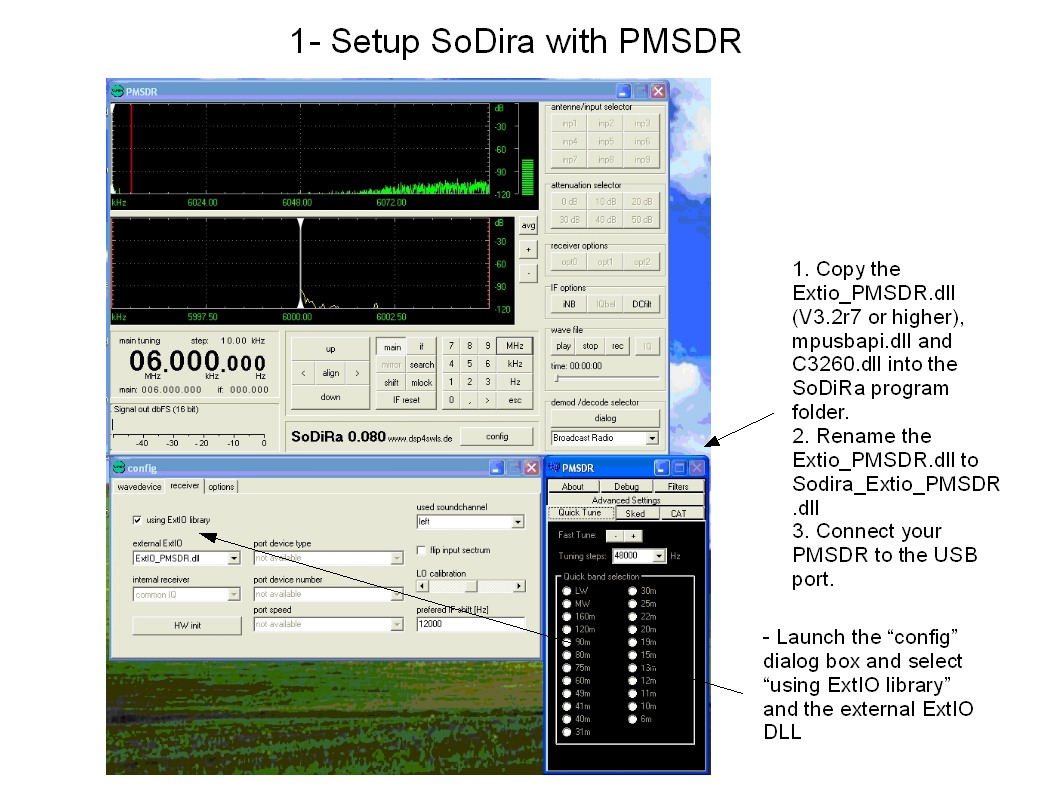This screenshot has width=1058, height=794.
Task: Open the Filters tab in PMSDR panel
Action: click(x=678, y=486)
